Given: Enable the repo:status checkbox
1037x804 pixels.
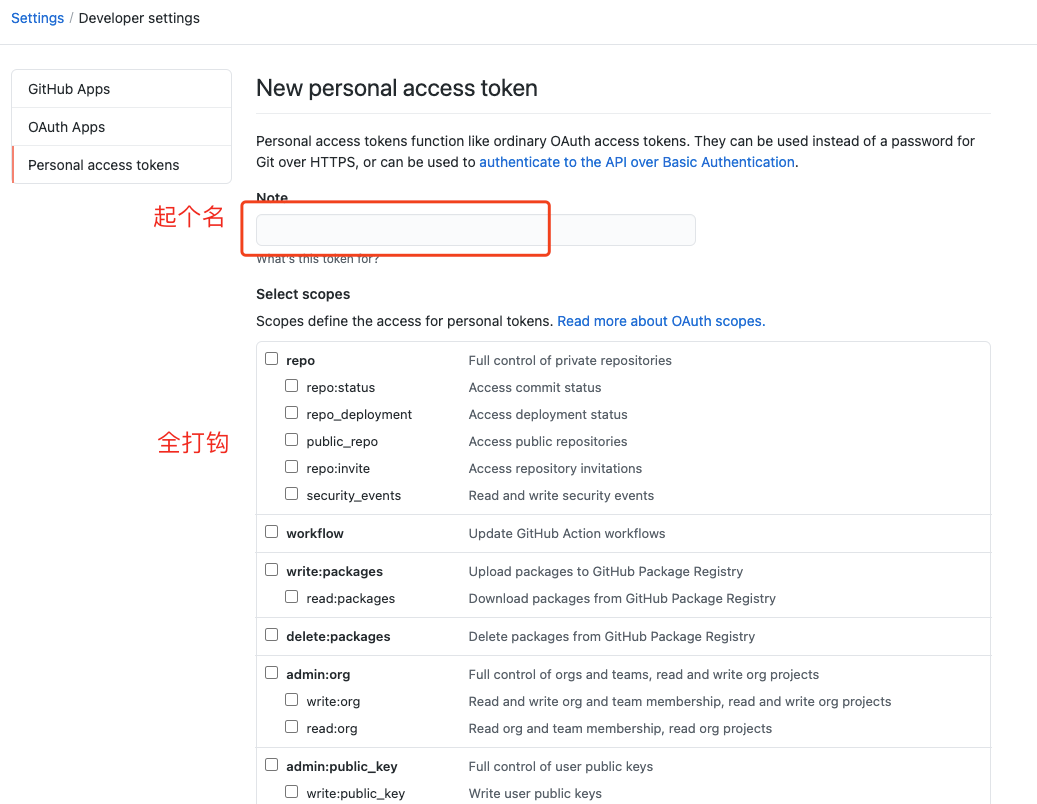Looking at the screenshot, I should point(292,386).
